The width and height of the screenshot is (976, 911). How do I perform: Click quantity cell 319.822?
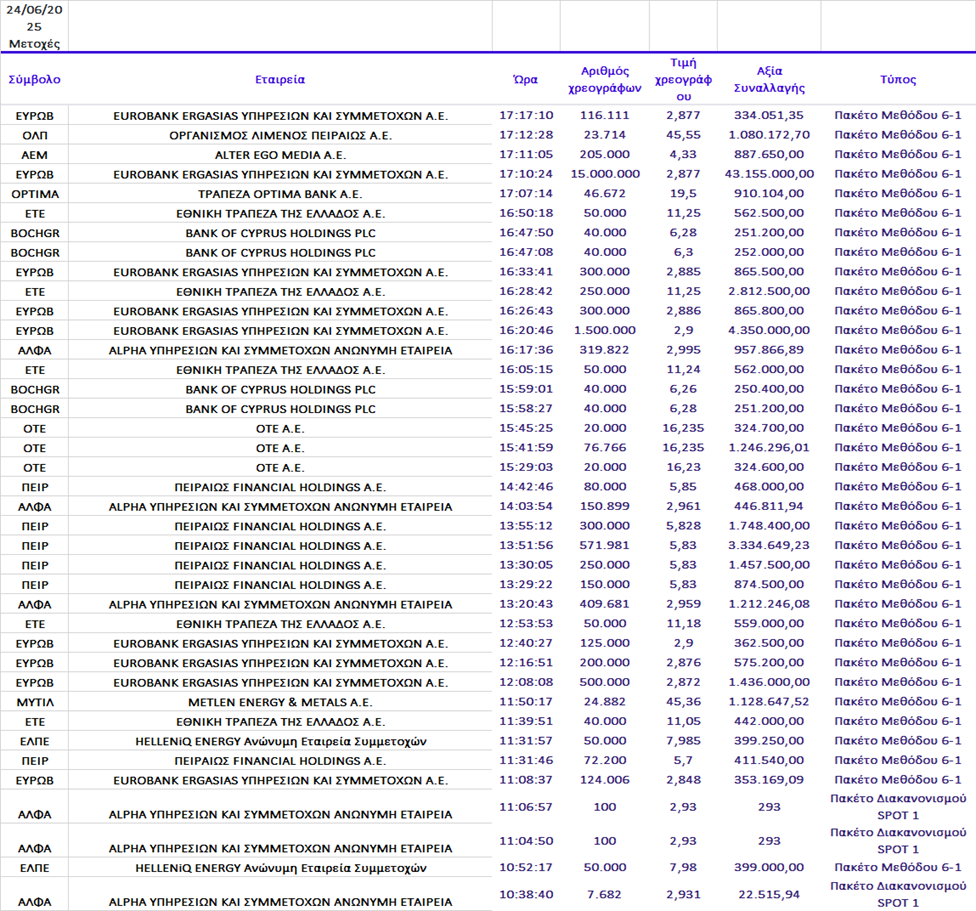tap(604, 350)
